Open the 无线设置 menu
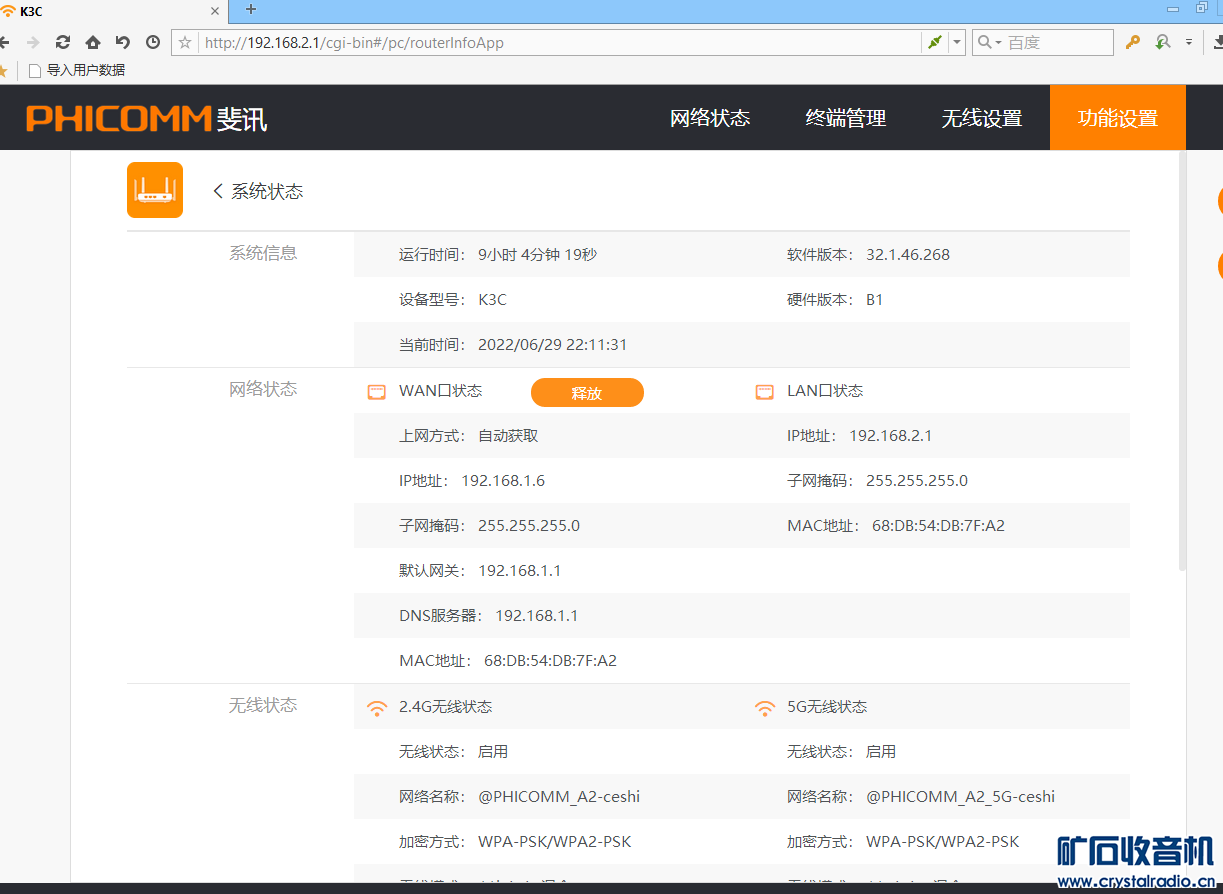 (x=982, y=118)
